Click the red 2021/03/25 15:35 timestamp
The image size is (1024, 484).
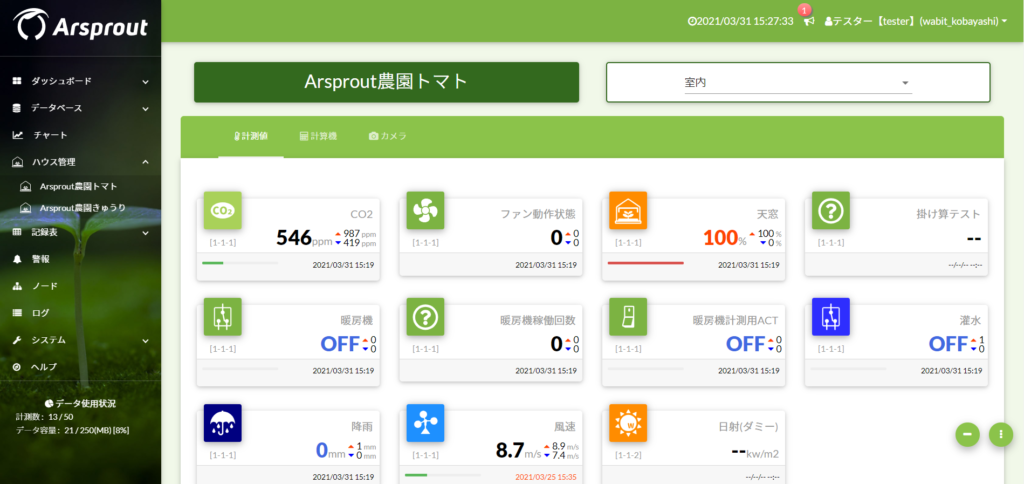(x=546, y=477)
